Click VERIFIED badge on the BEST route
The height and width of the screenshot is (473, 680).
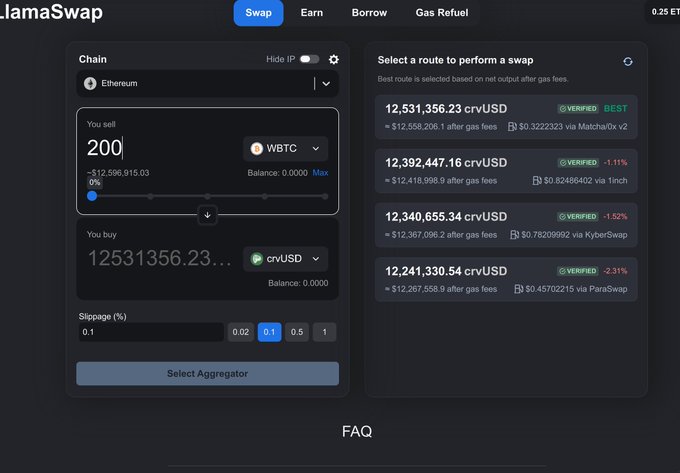coord(578,108)
